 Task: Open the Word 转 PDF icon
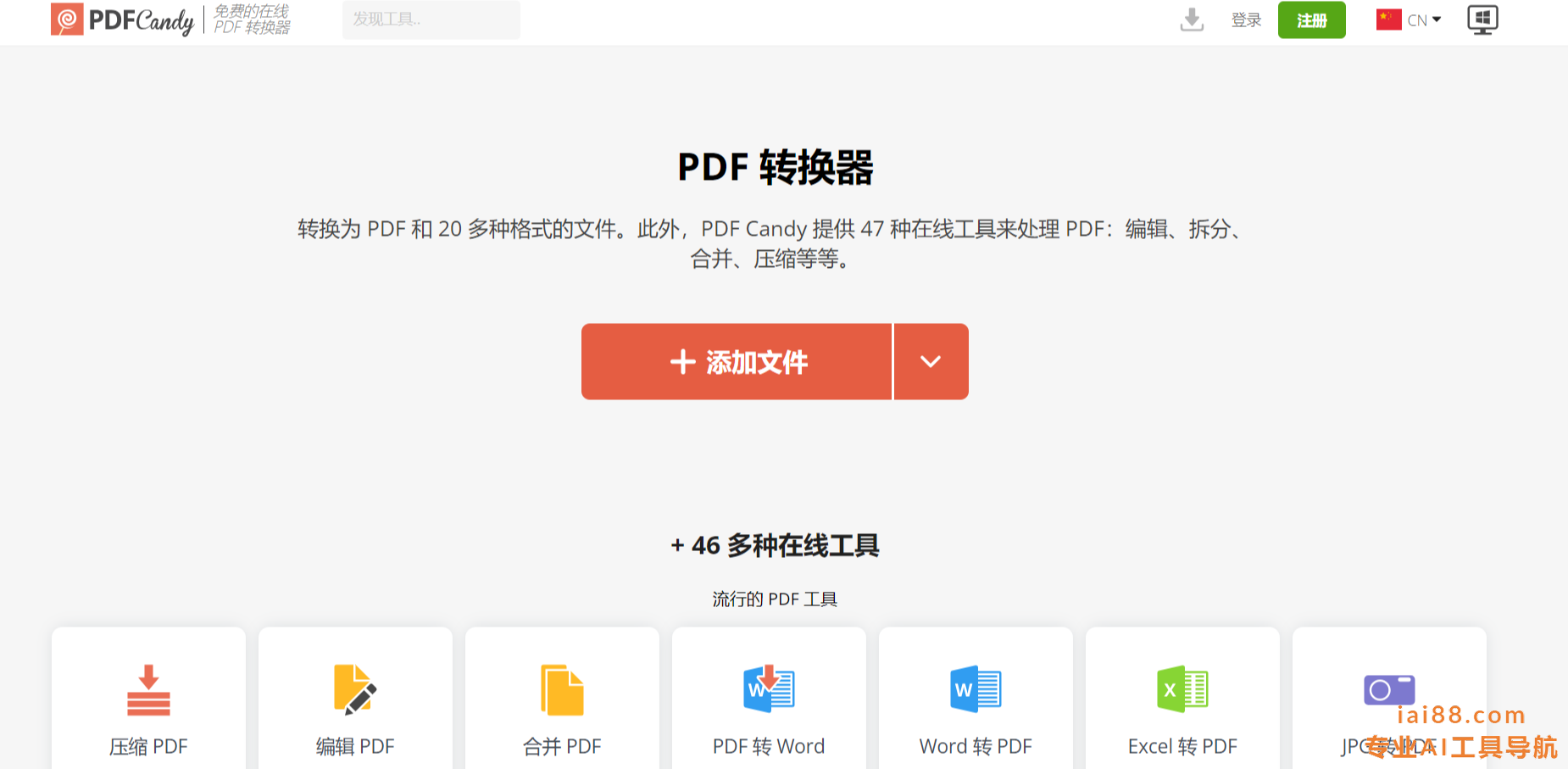click(976, 688)
